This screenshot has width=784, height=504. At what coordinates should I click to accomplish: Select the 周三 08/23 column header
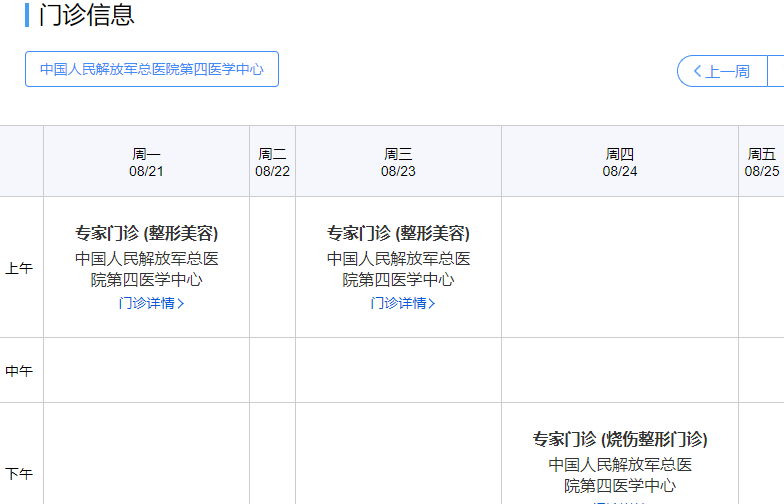pyautogui.click(x=398, y=162)
